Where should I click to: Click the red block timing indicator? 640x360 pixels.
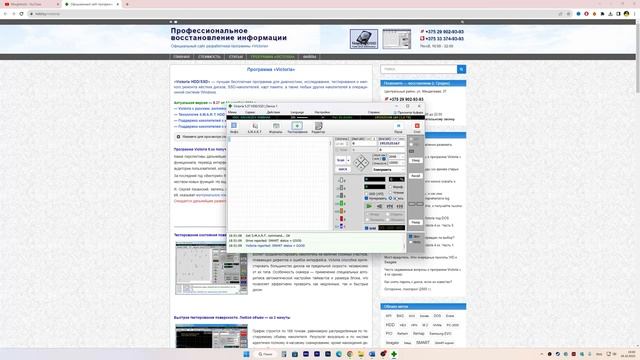[341, 219]
